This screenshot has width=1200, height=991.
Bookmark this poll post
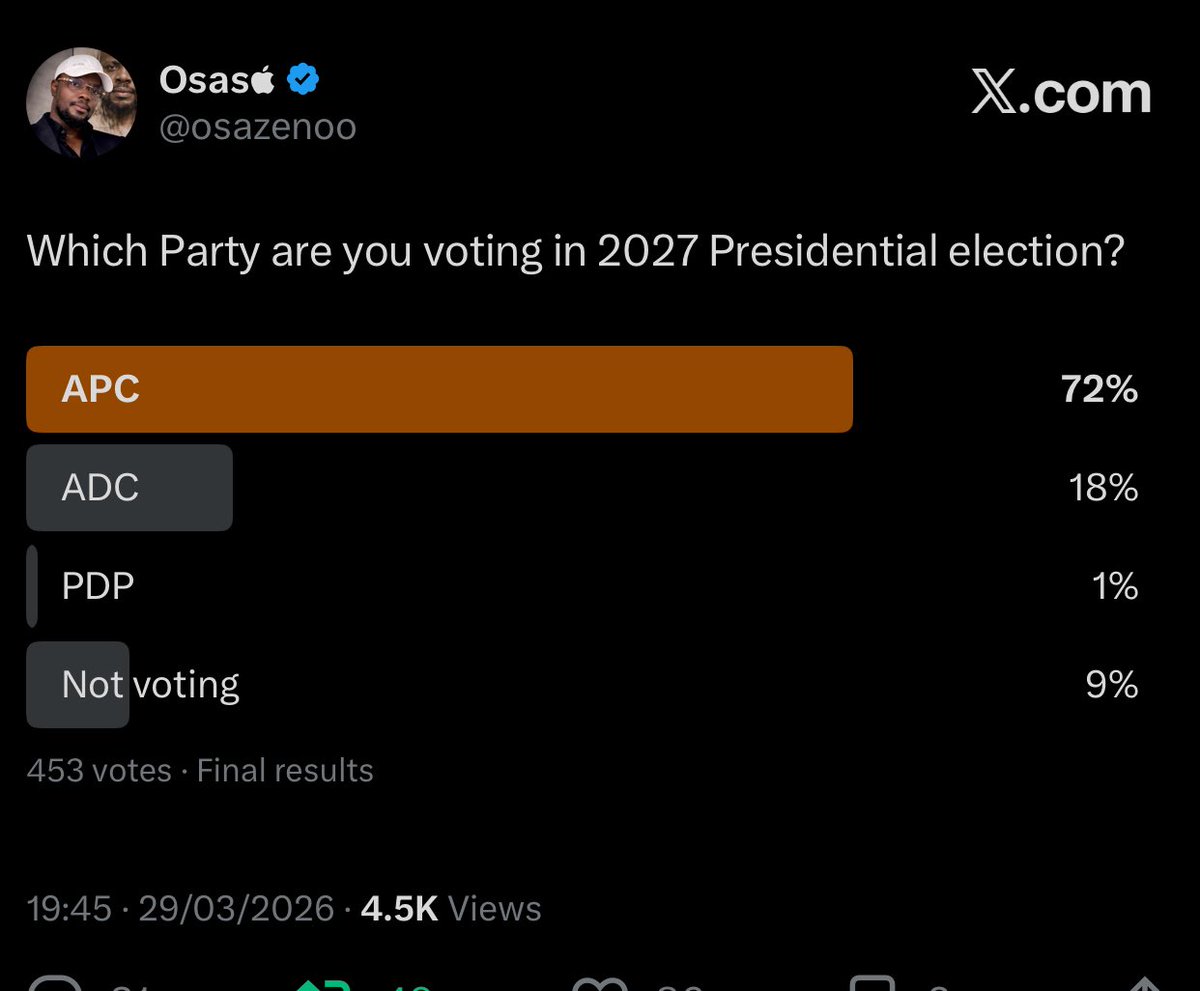point(870,985)
